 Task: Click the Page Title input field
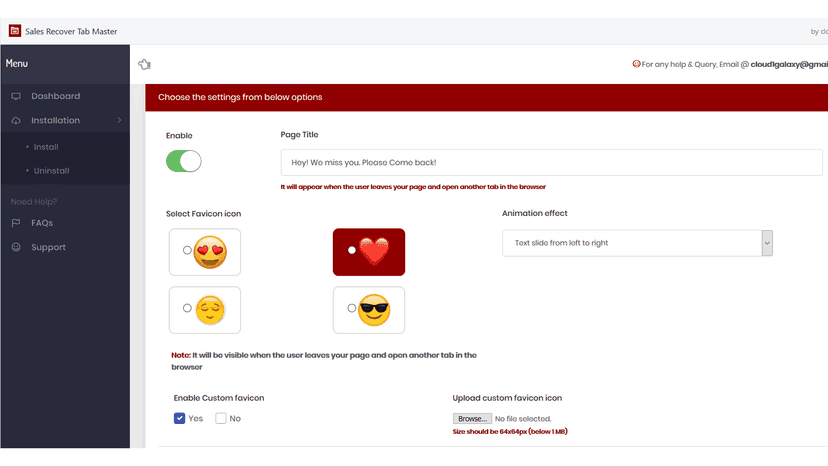click(551, 162)
